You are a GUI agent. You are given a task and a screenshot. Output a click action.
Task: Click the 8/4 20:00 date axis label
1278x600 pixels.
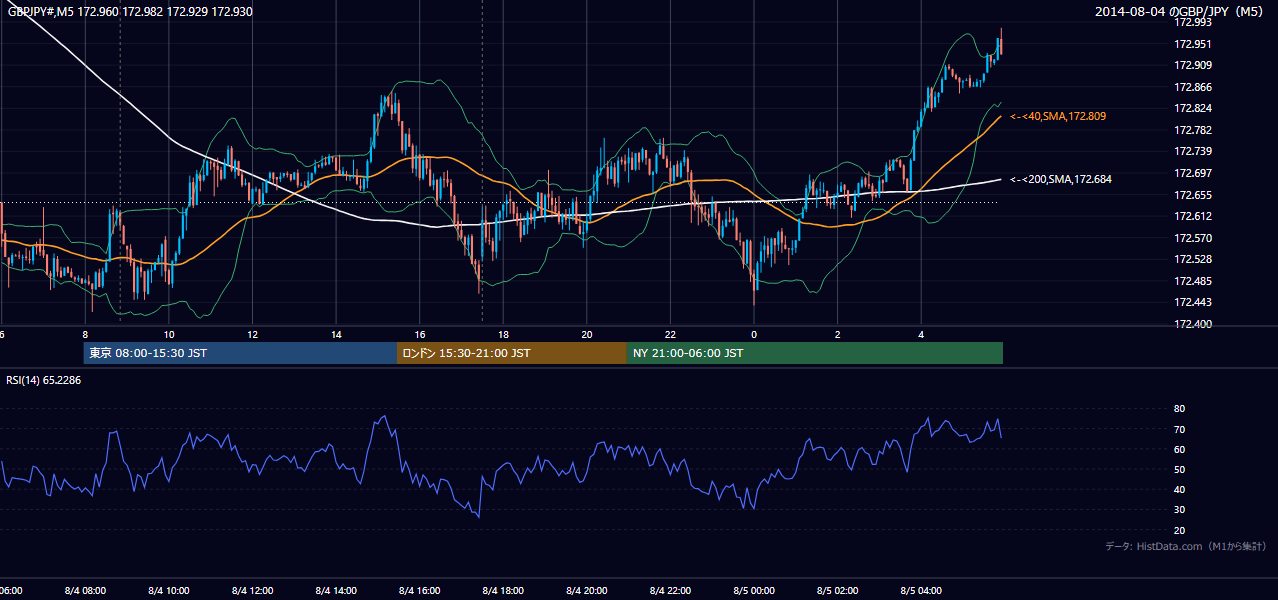[587, 590]
